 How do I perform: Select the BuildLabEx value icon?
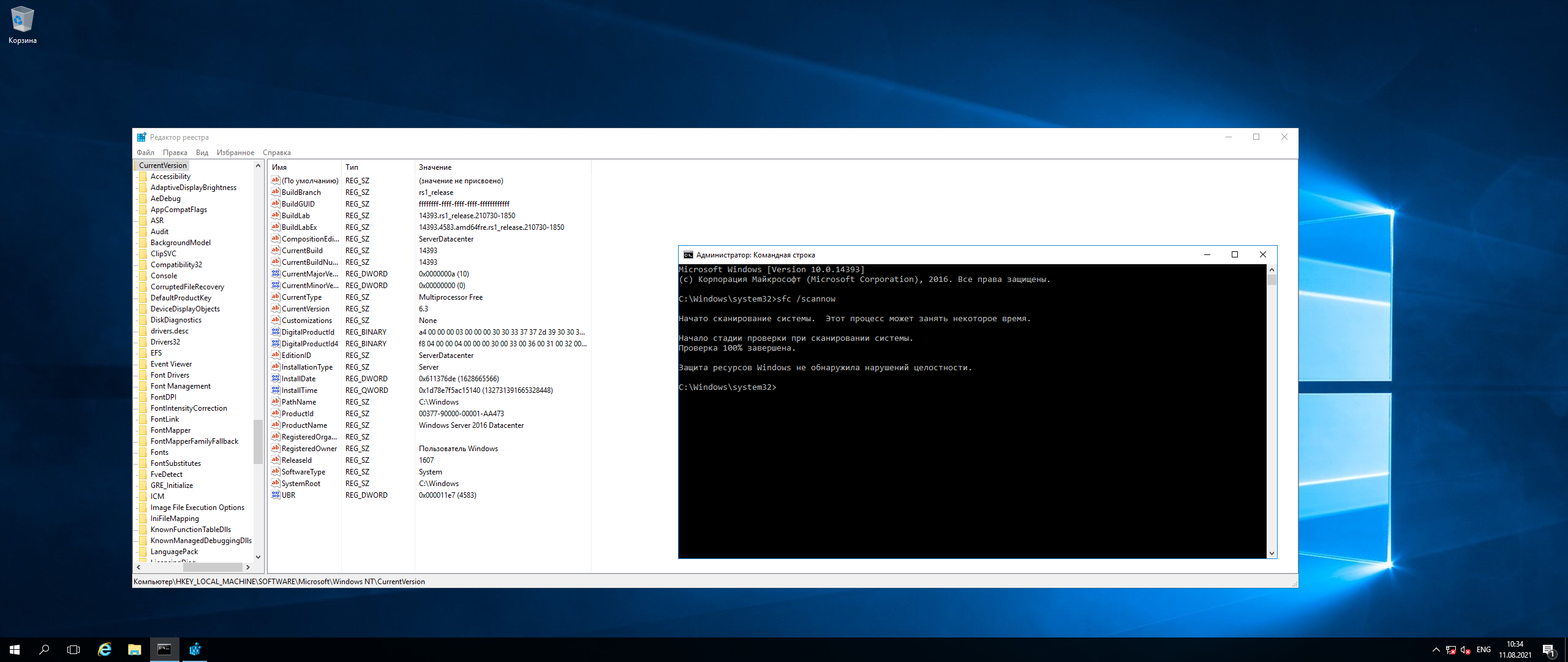pos(276,227)
